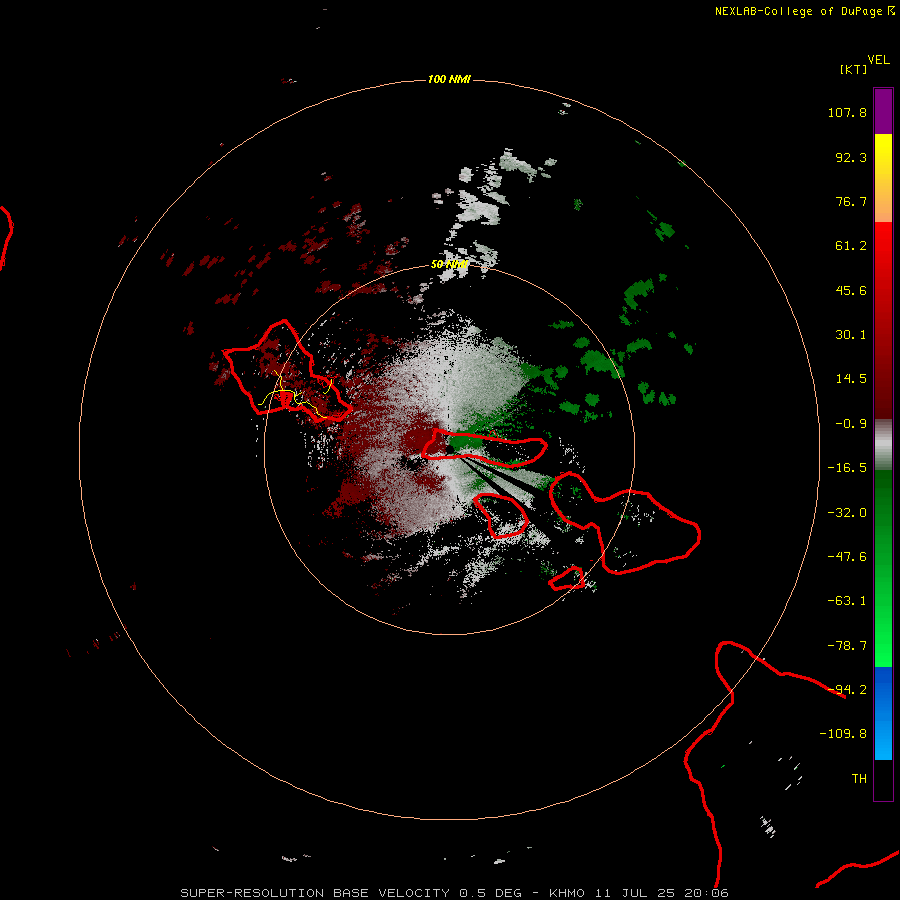Image resolution: width=900 pixels, height=900 pixels.
Task: Click the 50 NMI range ring label
Action: point(449,265)
